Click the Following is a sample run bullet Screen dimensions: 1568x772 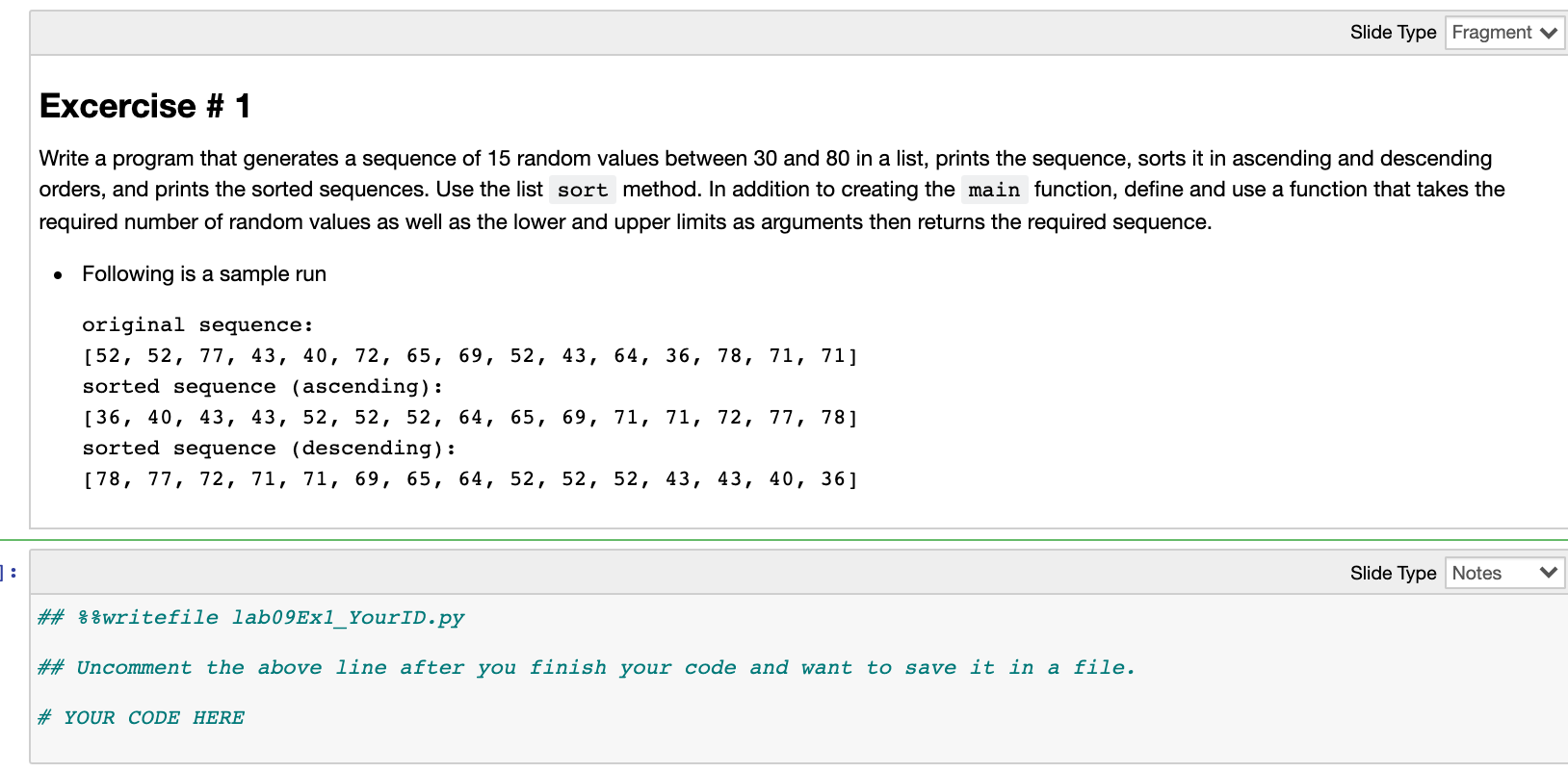pos(203,274)
